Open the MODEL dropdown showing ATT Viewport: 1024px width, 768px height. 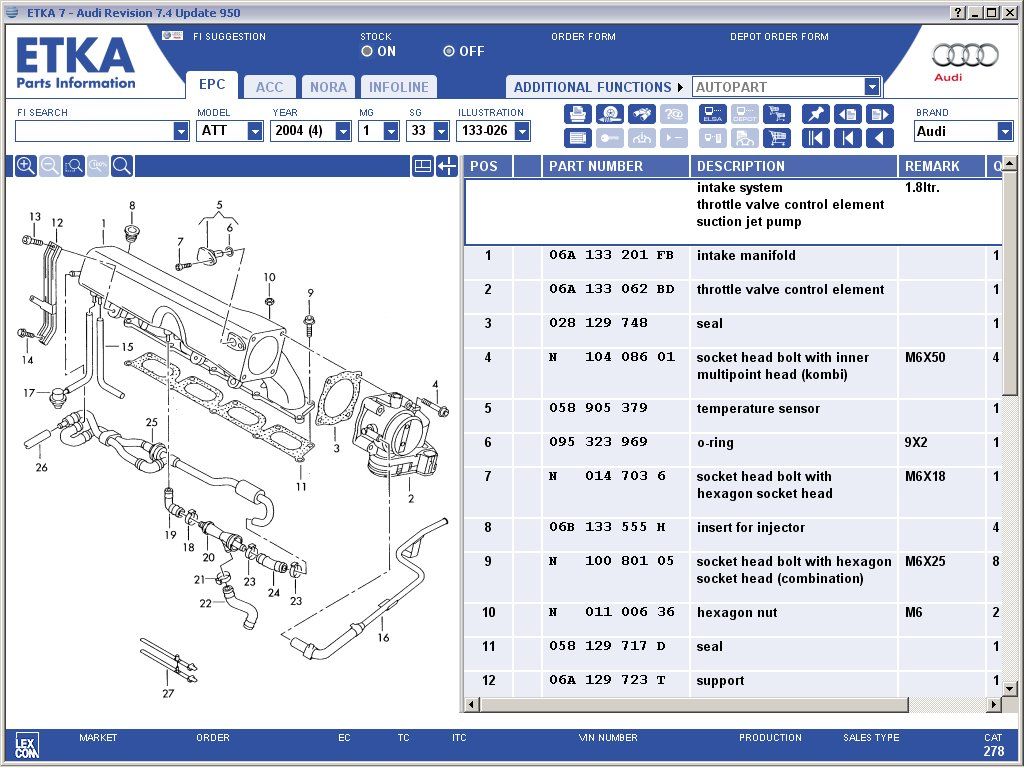255,131
